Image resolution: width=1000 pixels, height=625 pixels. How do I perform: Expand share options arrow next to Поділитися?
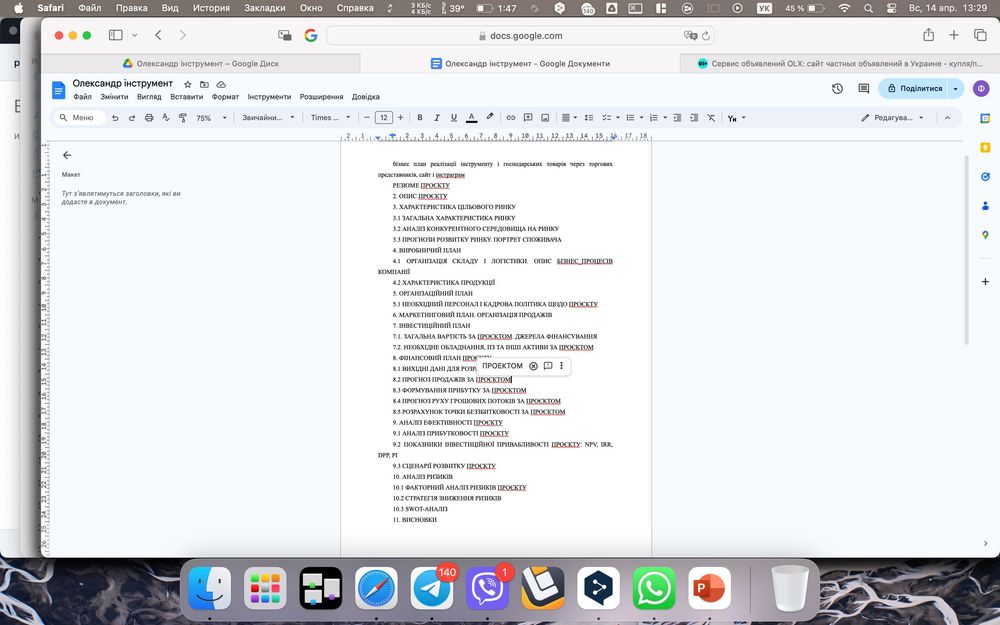click(955, 89)
